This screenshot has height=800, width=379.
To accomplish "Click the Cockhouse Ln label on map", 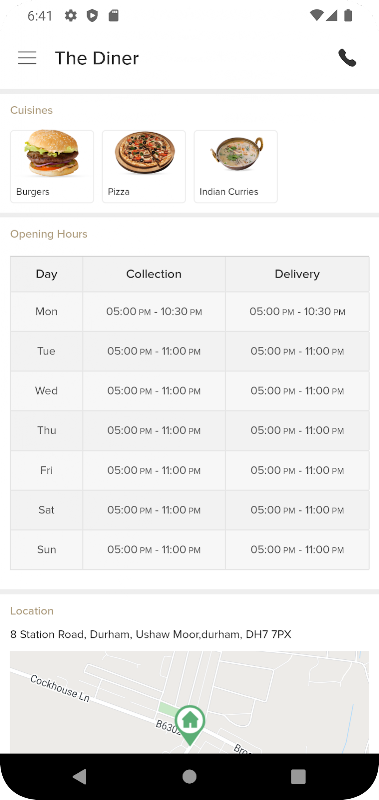I will pos(60,688).
